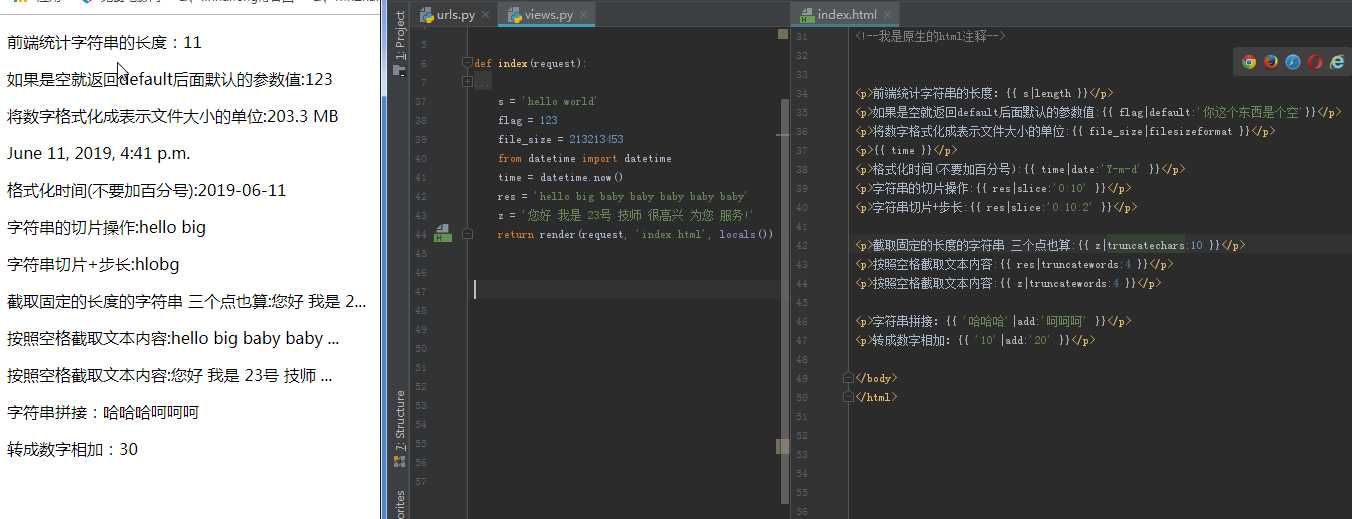1352x519 pixels.
Task: Close the urls.py tab
Action: coord(486,15)
